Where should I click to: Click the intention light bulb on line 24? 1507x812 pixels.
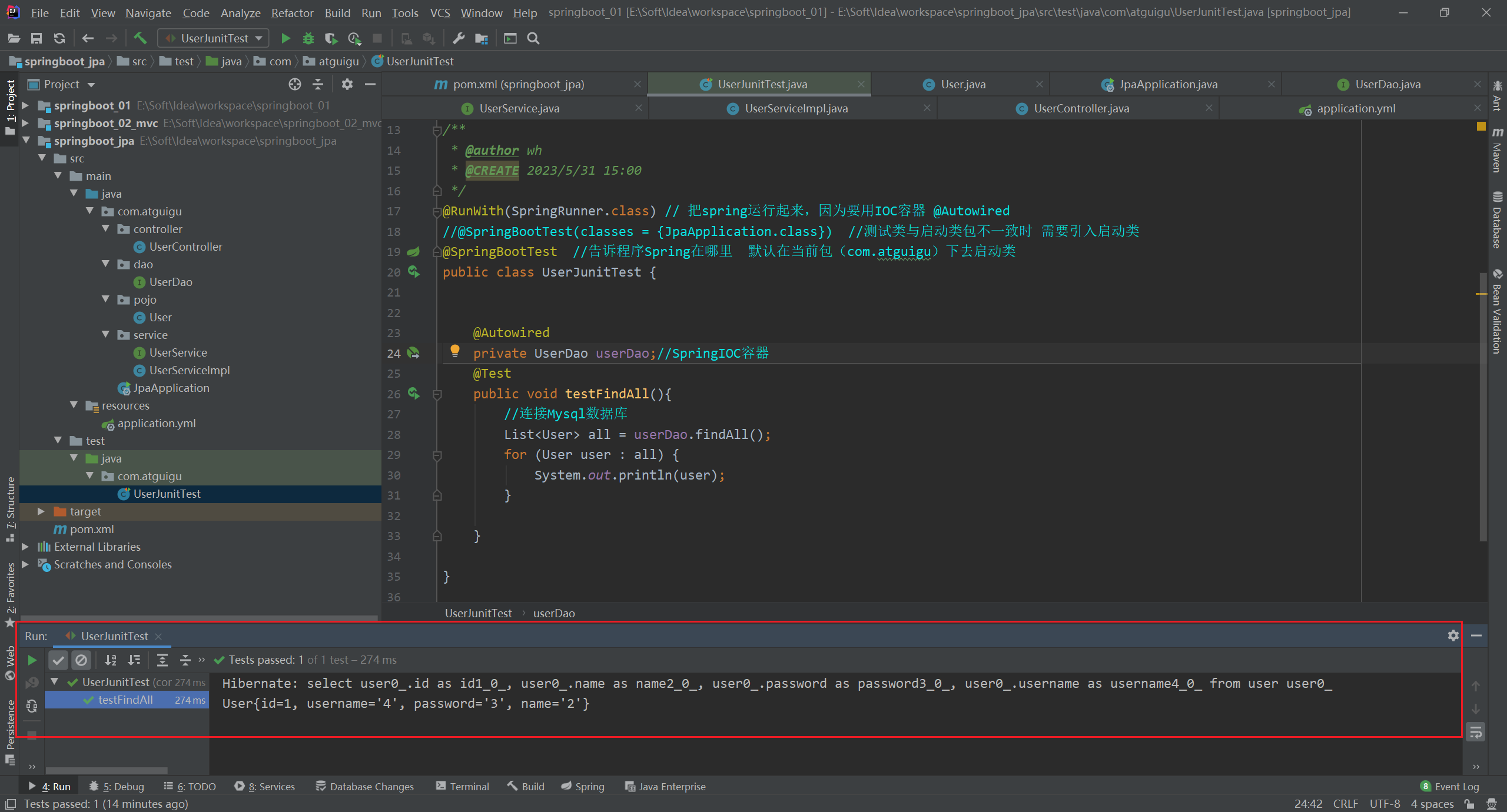pos(454,351)
